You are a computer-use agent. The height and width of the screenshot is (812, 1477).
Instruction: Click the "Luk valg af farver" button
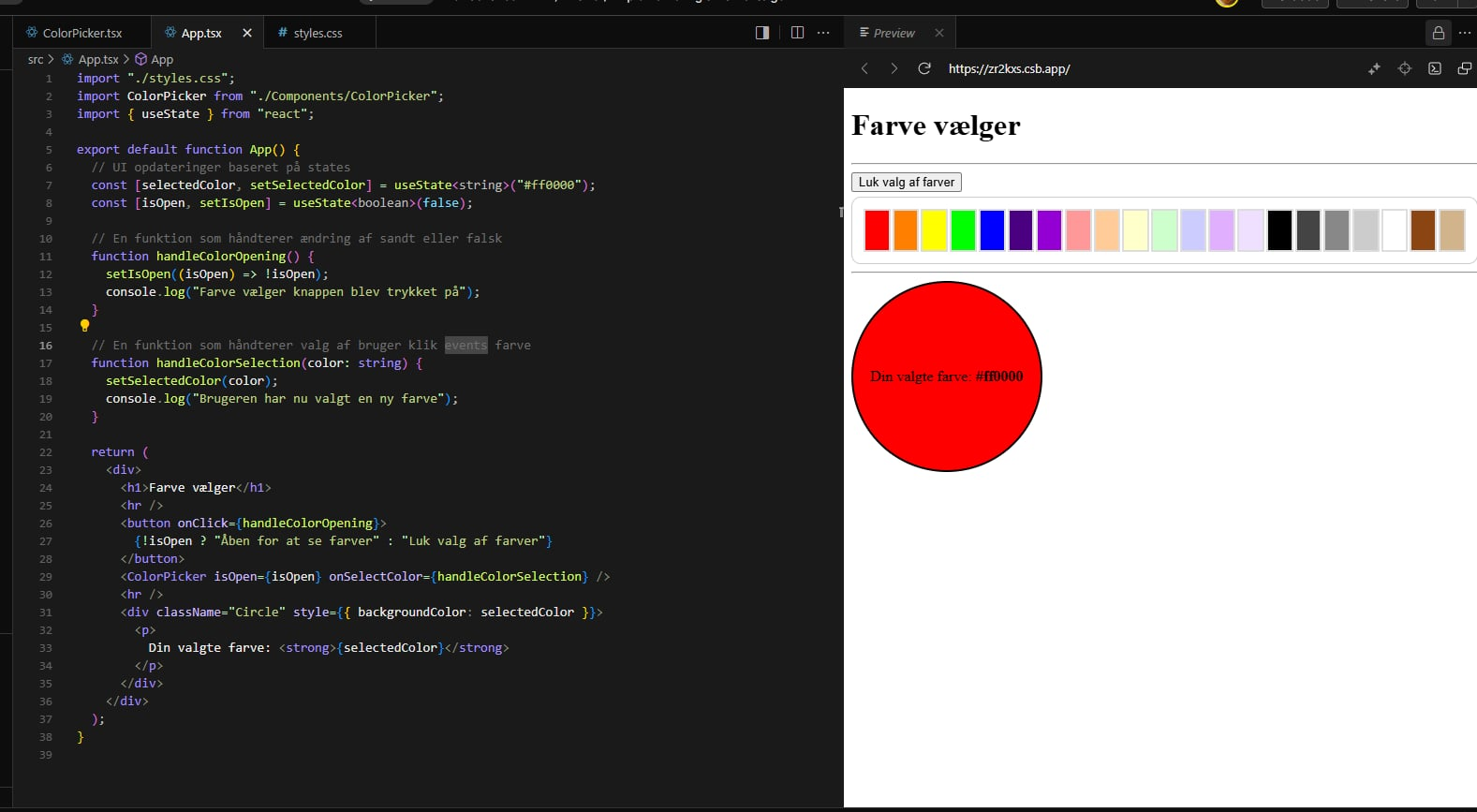click(x=906, y=183)
